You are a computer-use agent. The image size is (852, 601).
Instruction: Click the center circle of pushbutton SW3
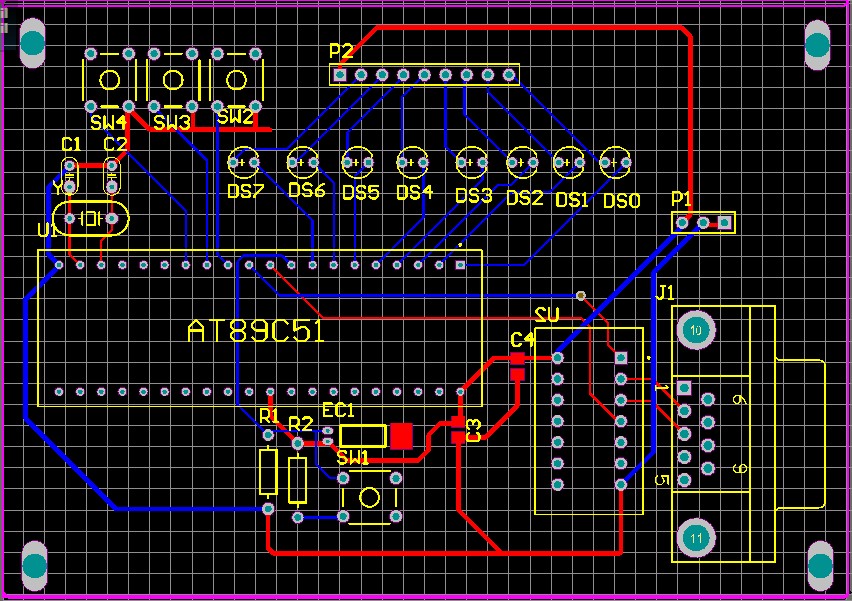(x=173, y=80)
